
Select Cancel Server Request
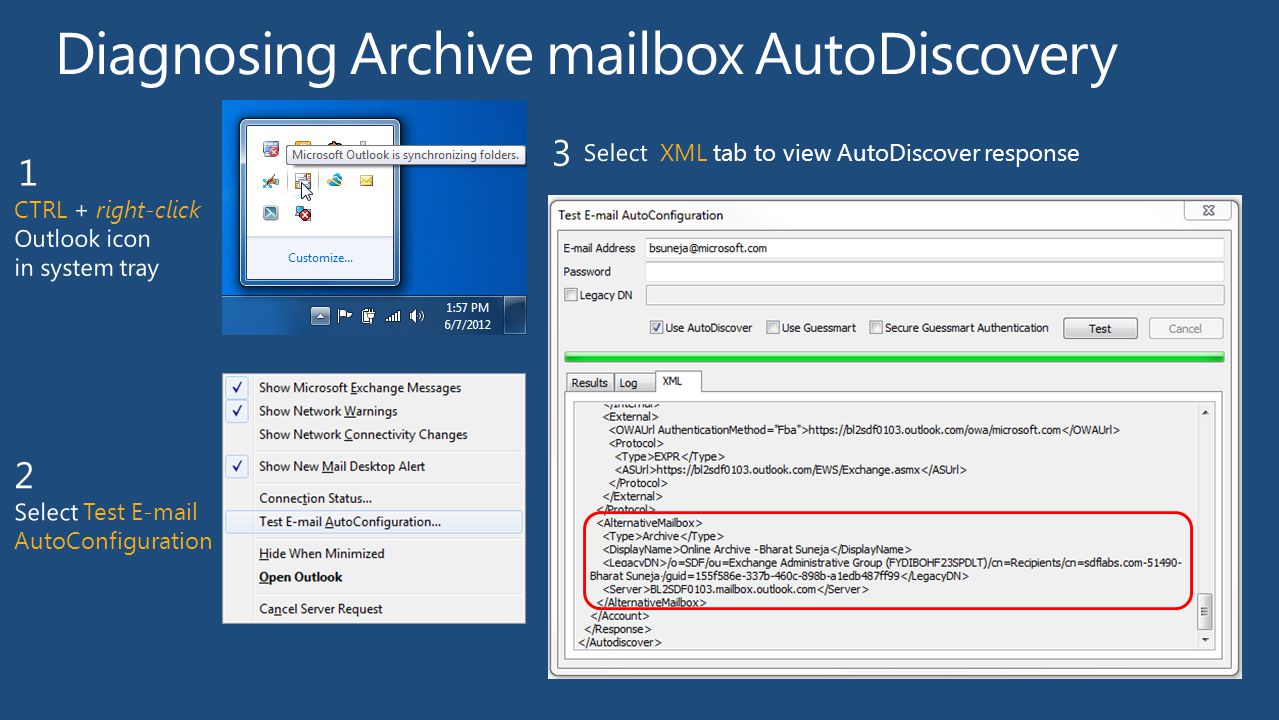[x=373, y=609]
